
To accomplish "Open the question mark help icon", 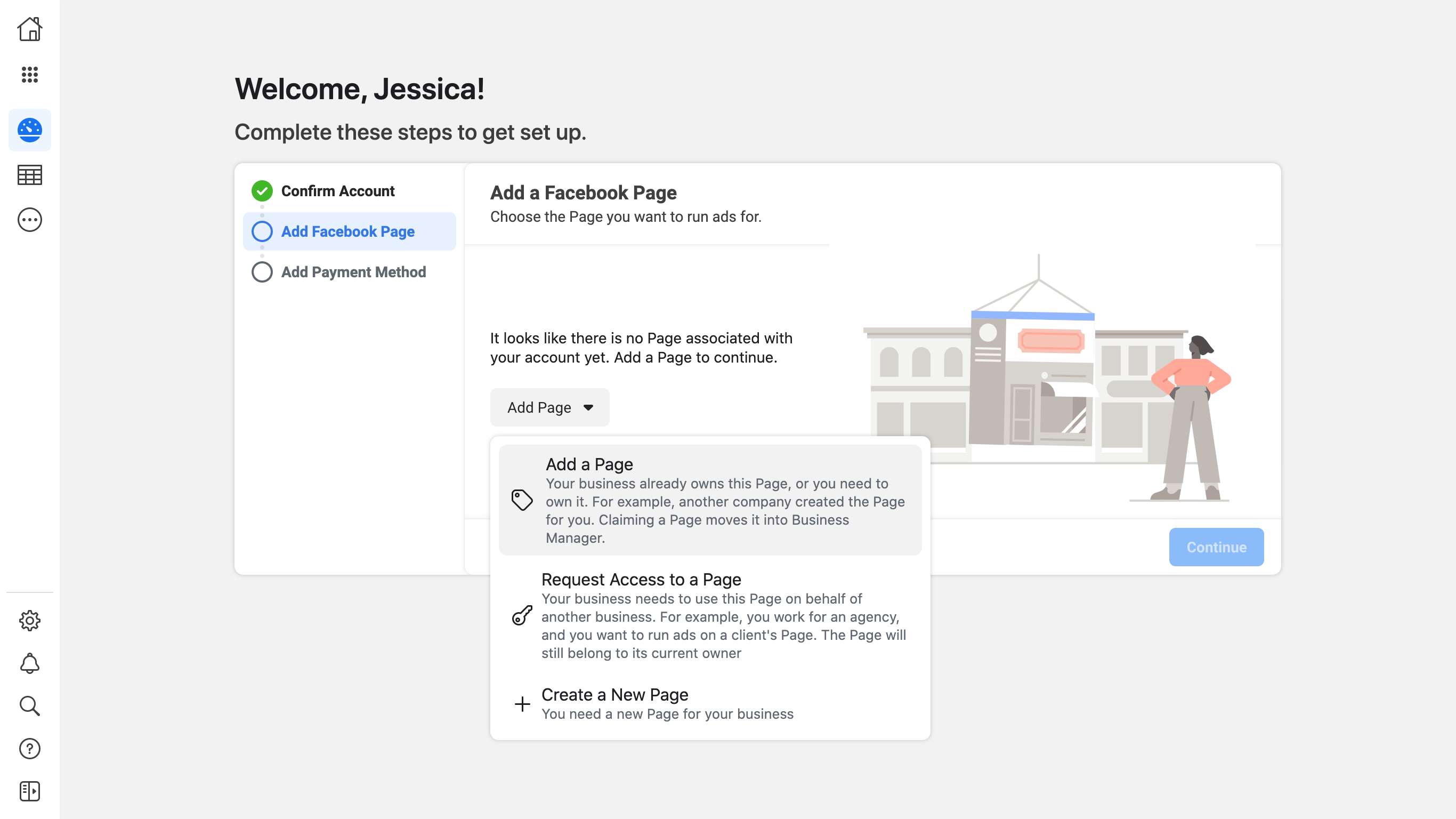I will [29, 748].
